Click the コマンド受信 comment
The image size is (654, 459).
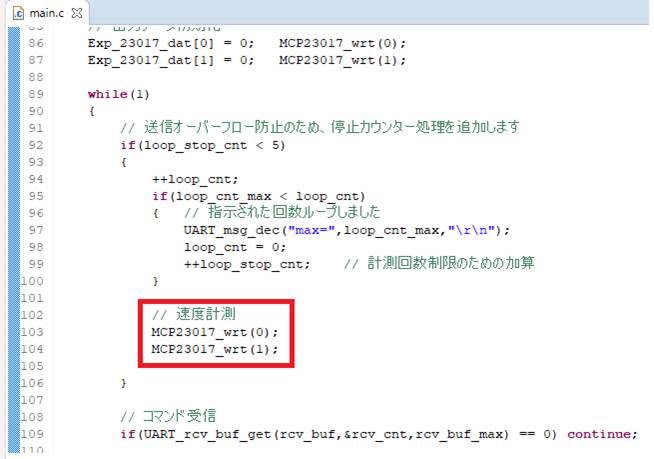click(172, 416)
